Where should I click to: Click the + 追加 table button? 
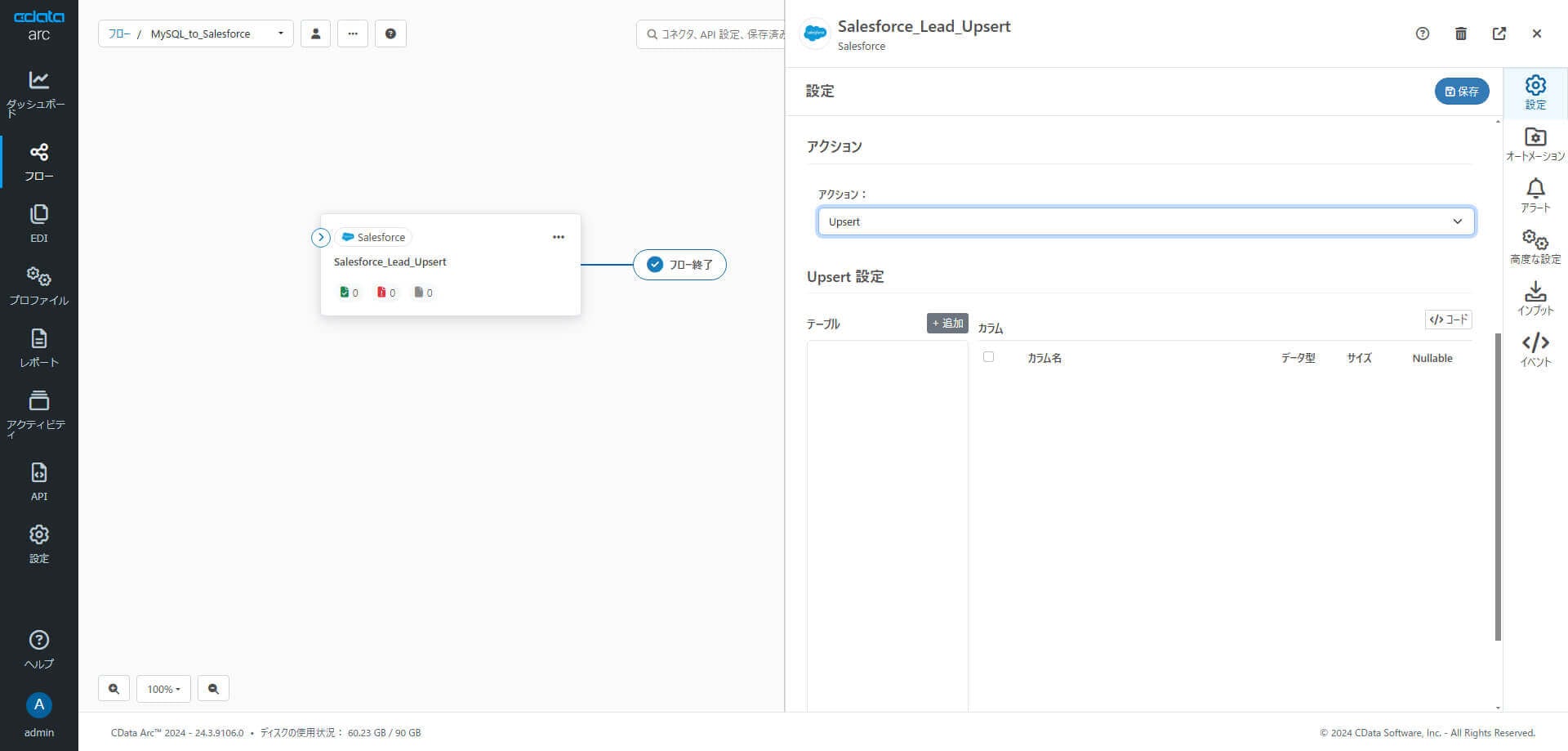coord(947,323)
